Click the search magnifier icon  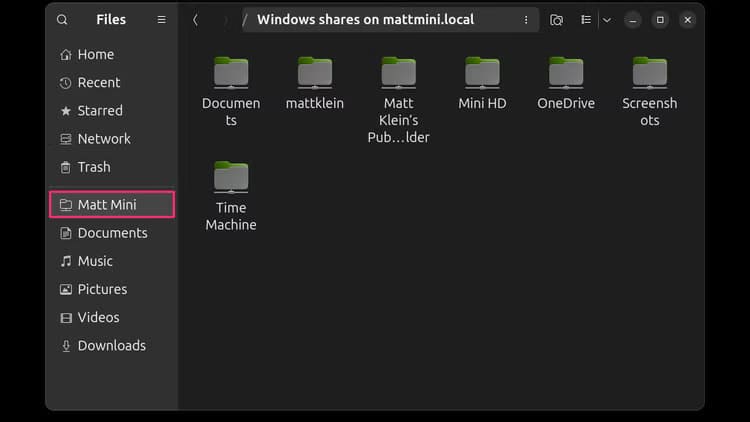(62, 20)
